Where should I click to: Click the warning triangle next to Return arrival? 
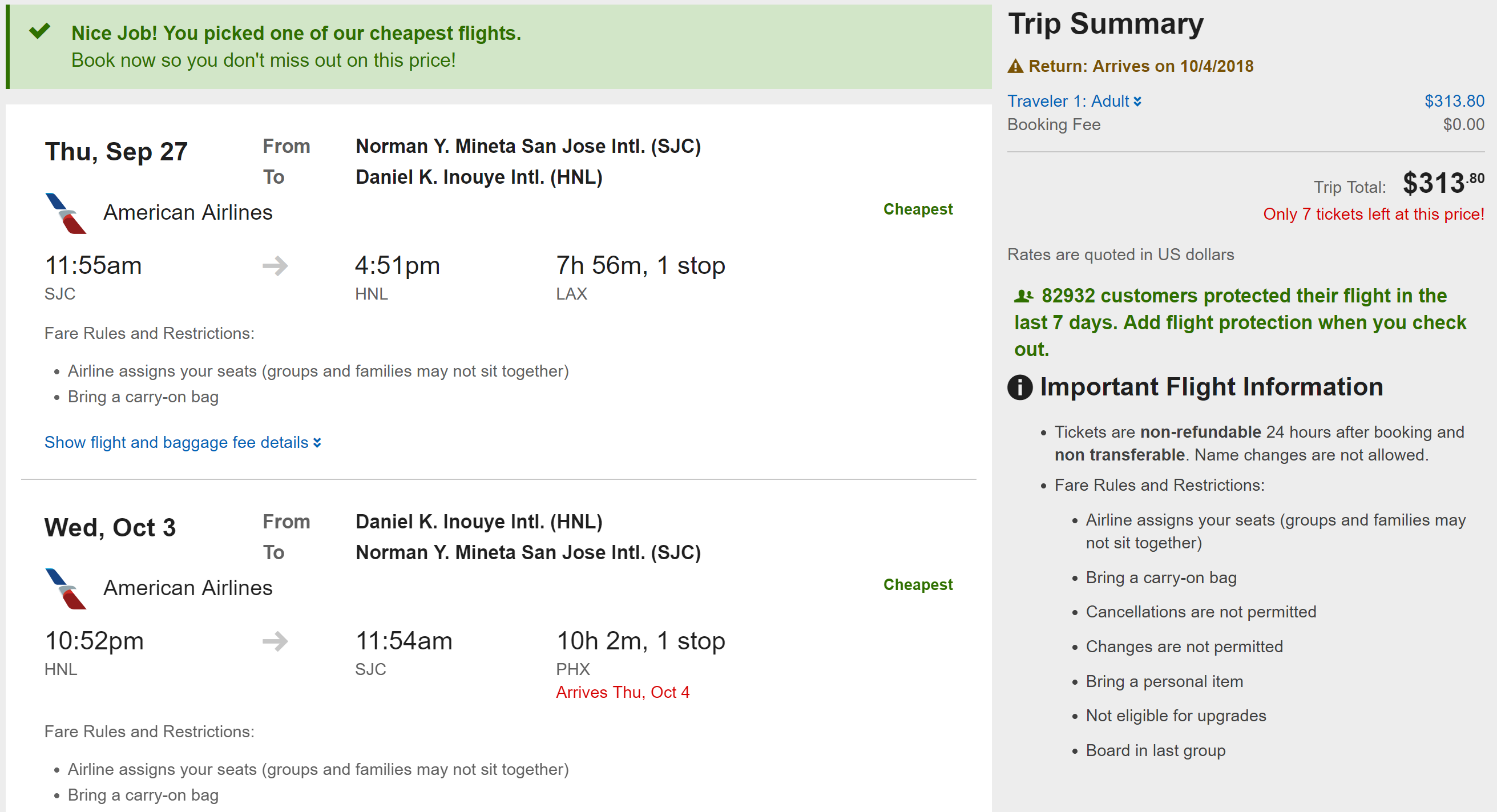coord(1015,66)
